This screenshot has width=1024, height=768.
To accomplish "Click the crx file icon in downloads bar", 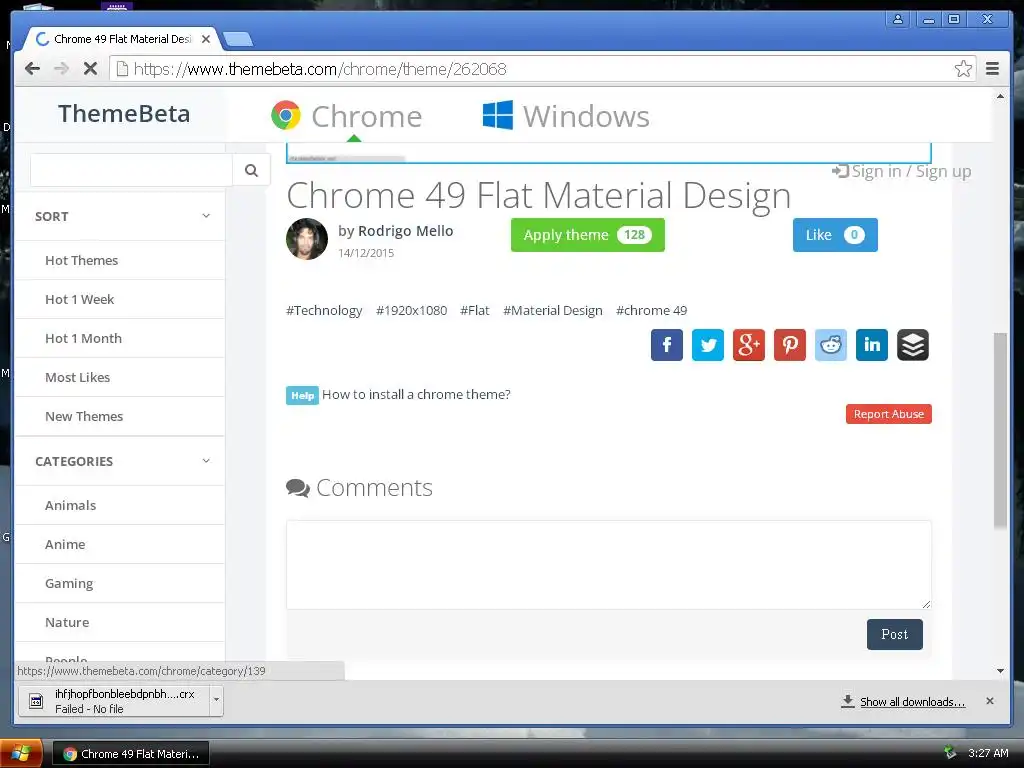I will pyautogui.click(x=37, y=701).
